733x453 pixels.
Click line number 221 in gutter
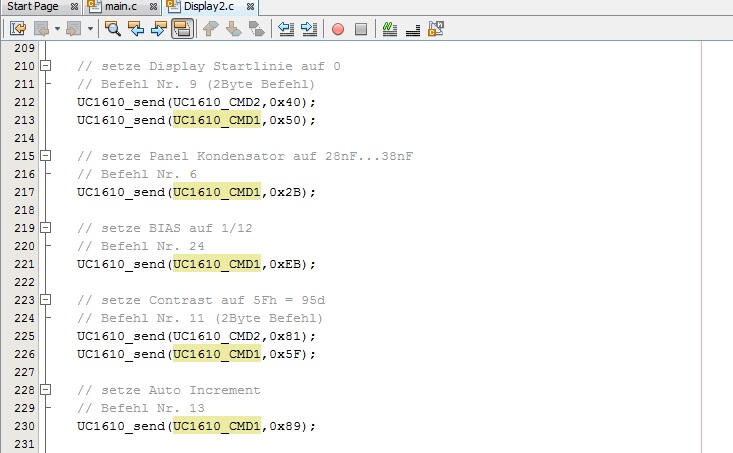click(24, 264)
